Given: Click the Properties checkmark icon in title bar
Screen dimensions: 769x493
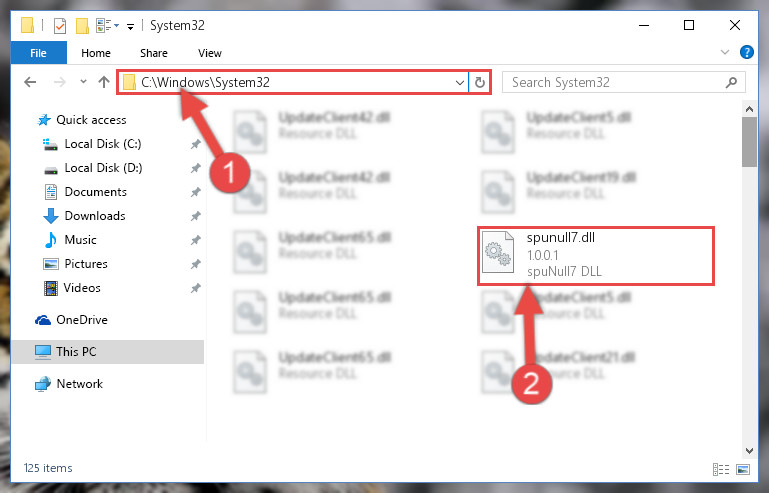Looking at the screenshot, I should [x=59, y=26].
